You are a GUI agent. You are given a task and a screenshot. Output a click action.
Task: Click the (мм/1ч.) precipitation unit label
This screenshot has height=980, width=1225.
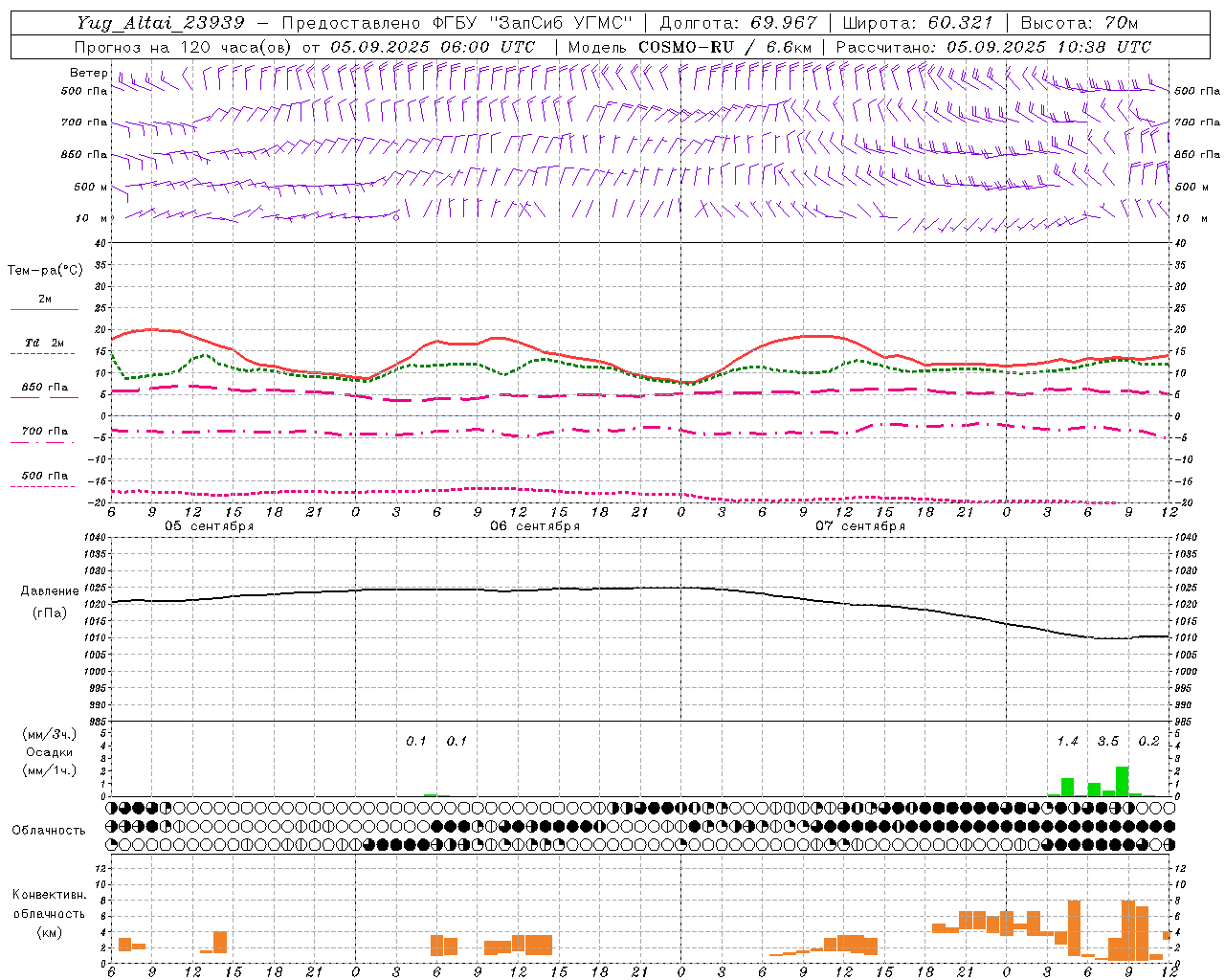[49, 770]
